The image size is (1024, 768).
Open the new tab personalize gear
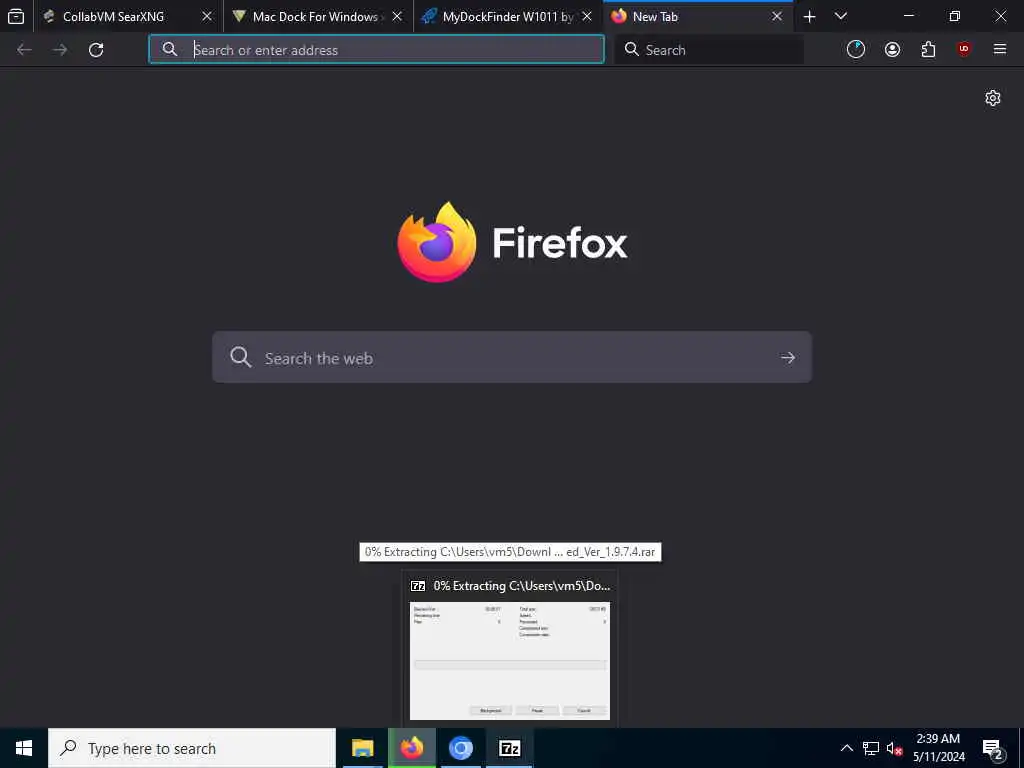[x=993, y=98]
